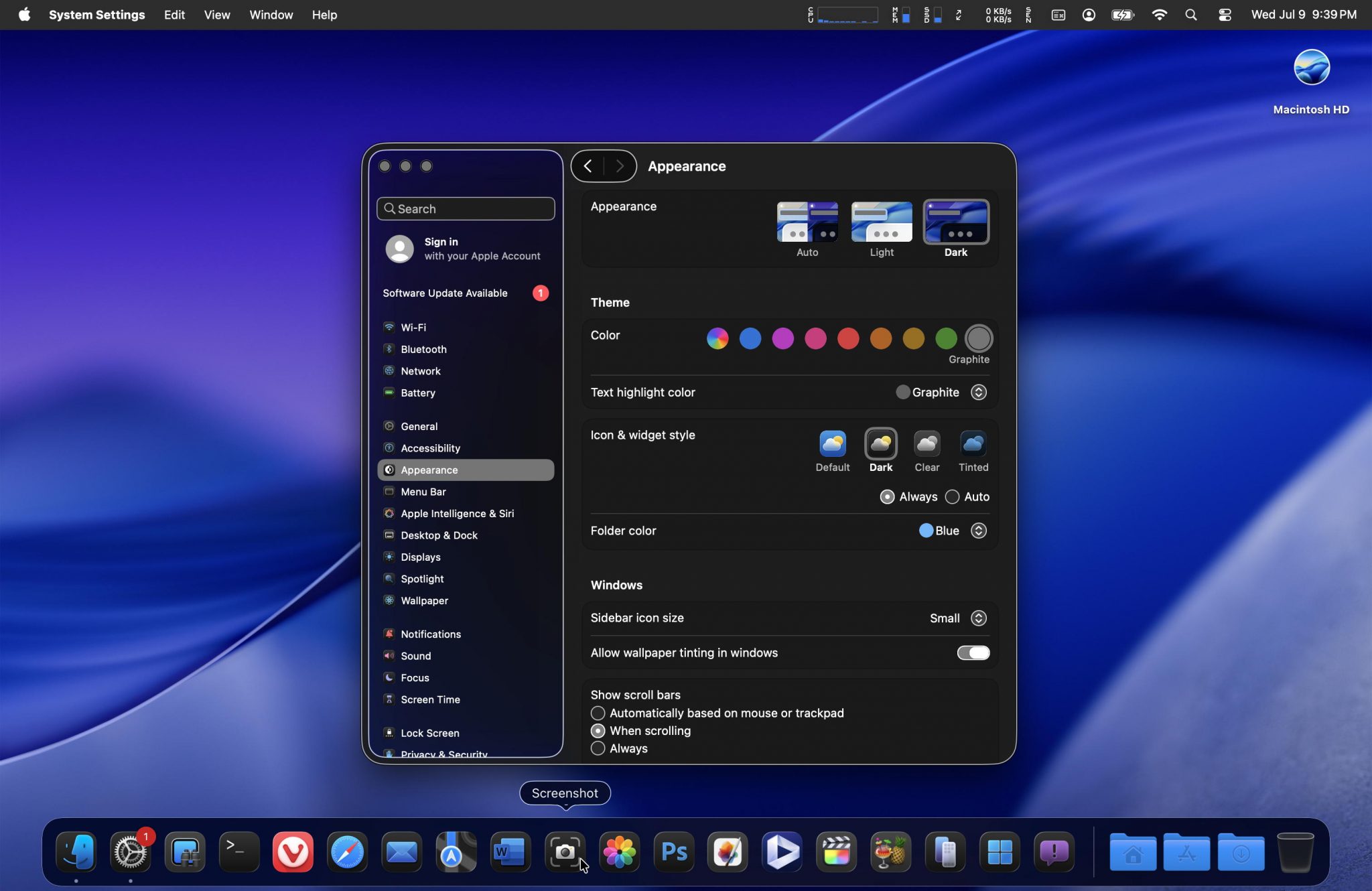Pick the Default icon & widget style
Image resolution: width=1372 pixels, height=891 pixels.
click(832, 444)
